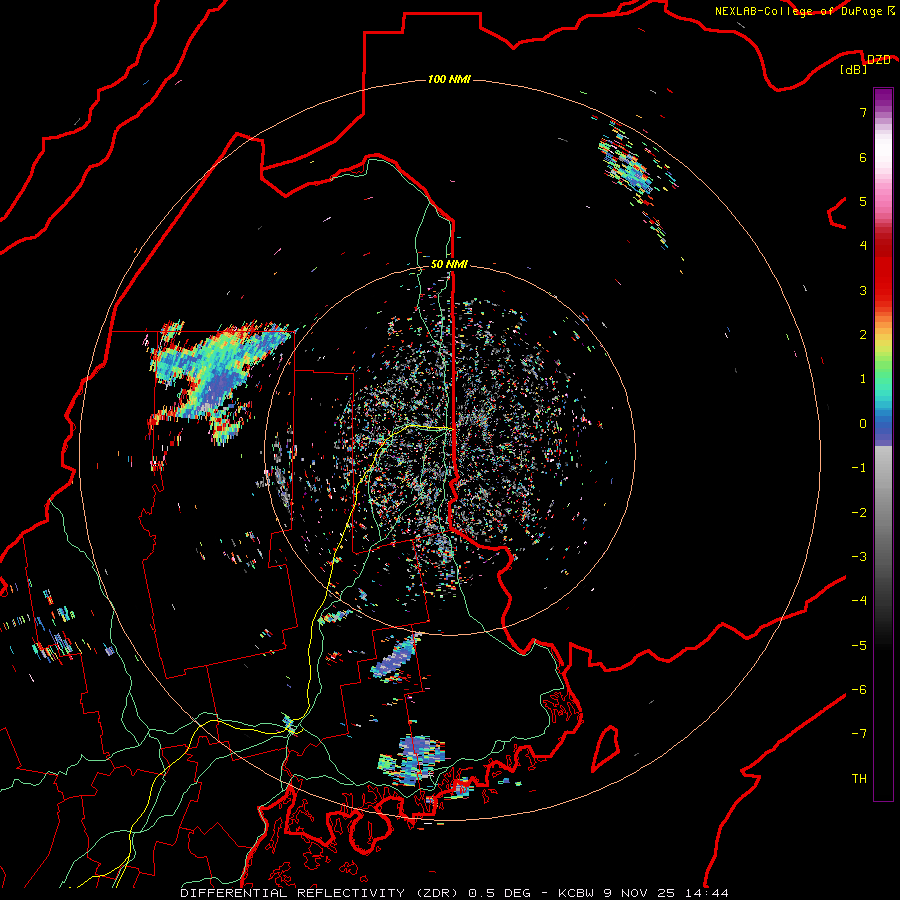The width and height of the screenshot is (900, 900).
Task: Click the TH threshold label on the scale
Action: point(859,778)
